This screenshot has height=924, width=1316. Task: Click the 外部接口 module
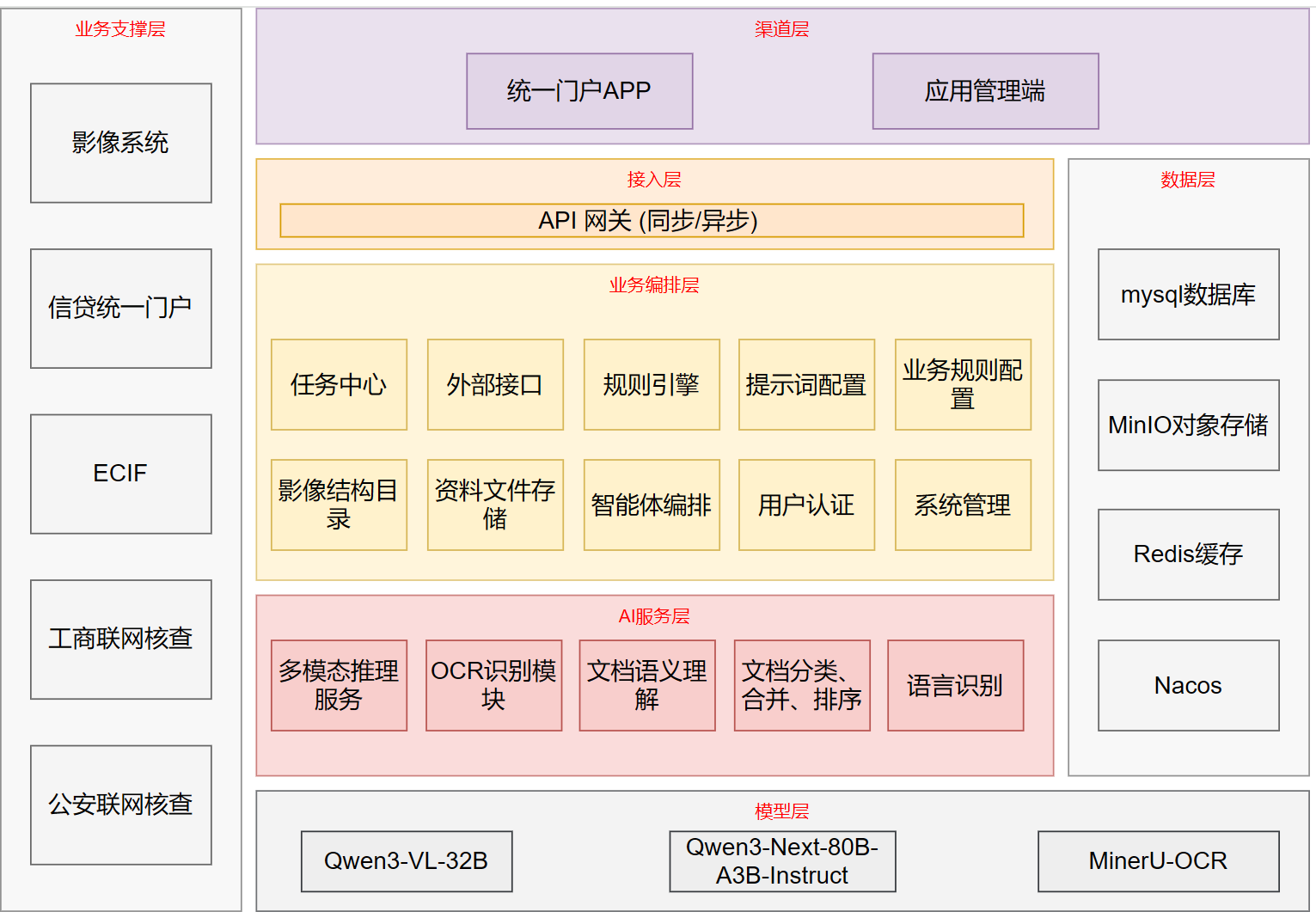[x=495, y=384]
